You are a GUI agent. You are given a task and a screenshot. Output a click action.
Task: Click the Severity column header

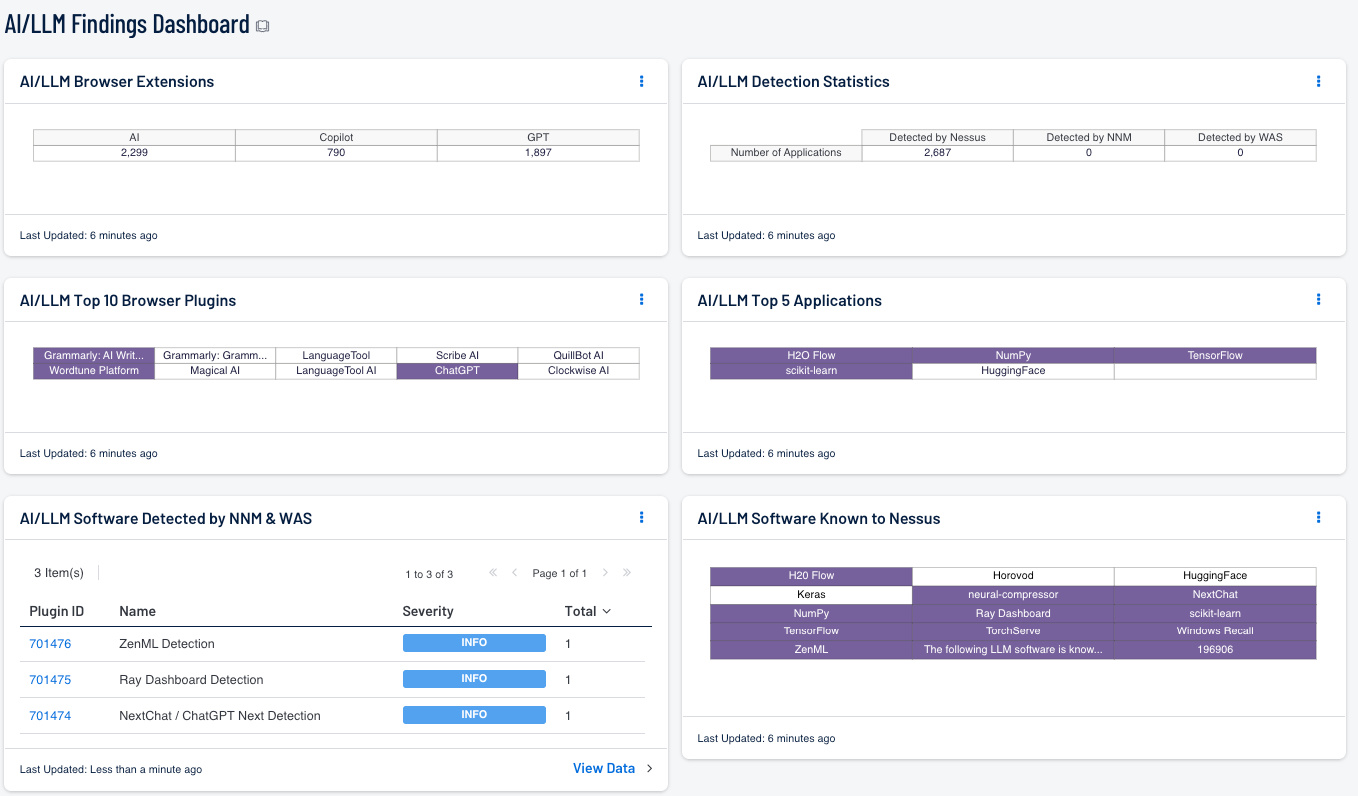click(428, 611)
